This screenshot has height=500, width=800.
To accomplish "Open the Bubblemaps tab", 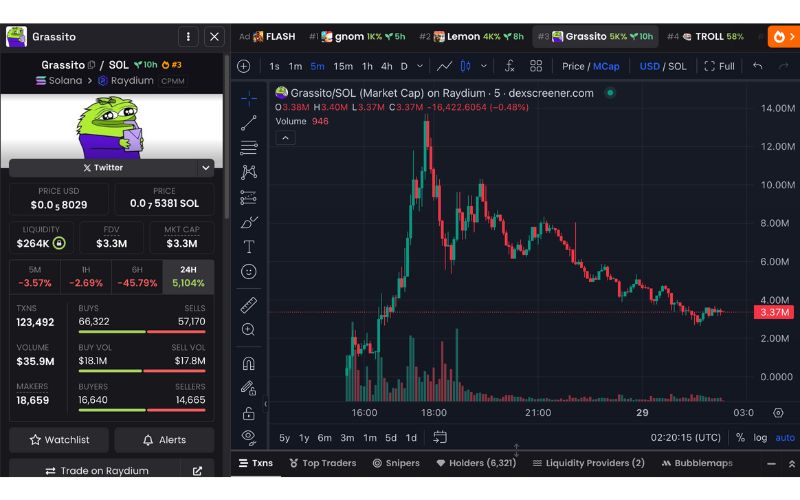I will (697, 463).
